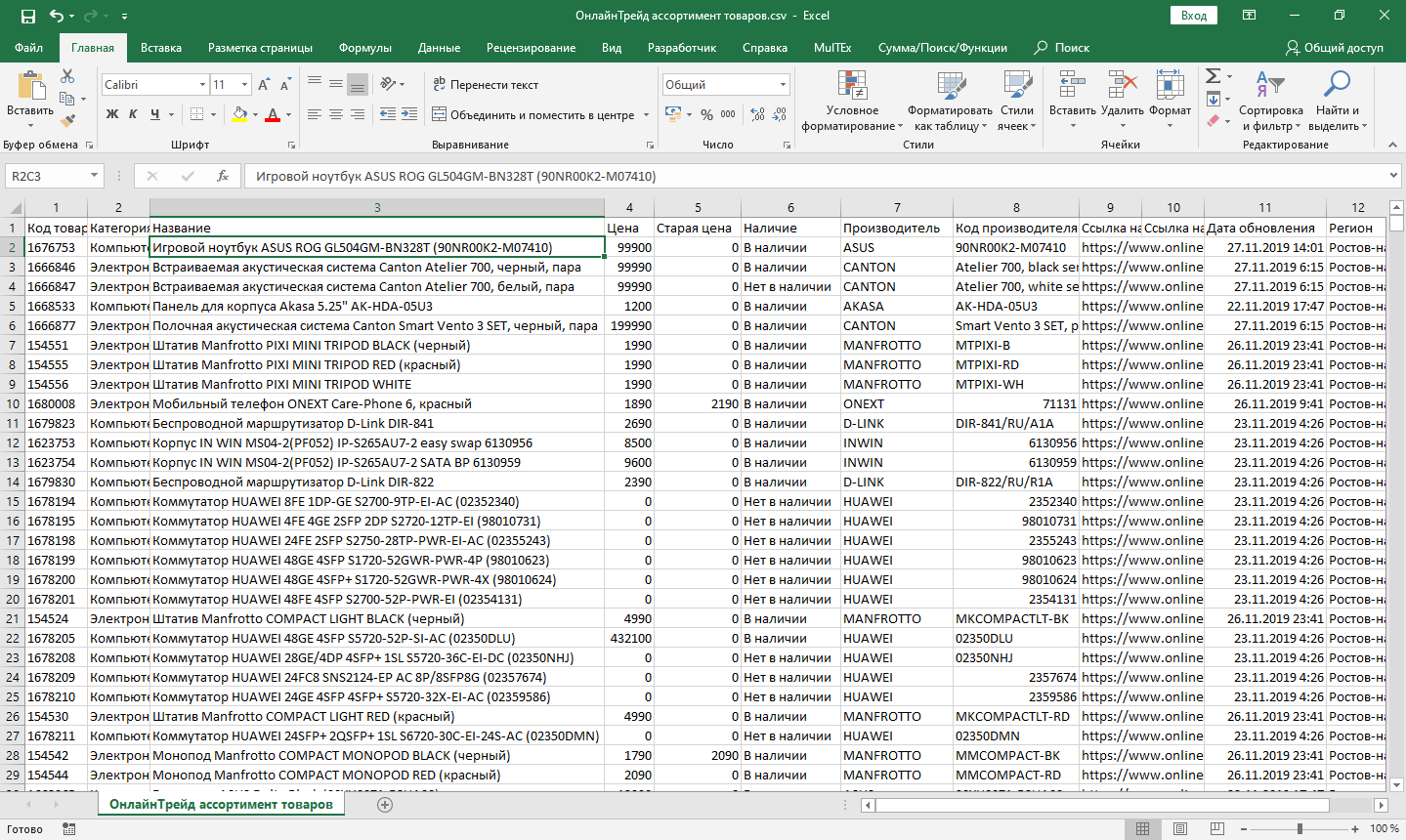This screenshot has width=1406, height=840.
Task: Align text to the top icon
Action: click(x=315, y=84)
